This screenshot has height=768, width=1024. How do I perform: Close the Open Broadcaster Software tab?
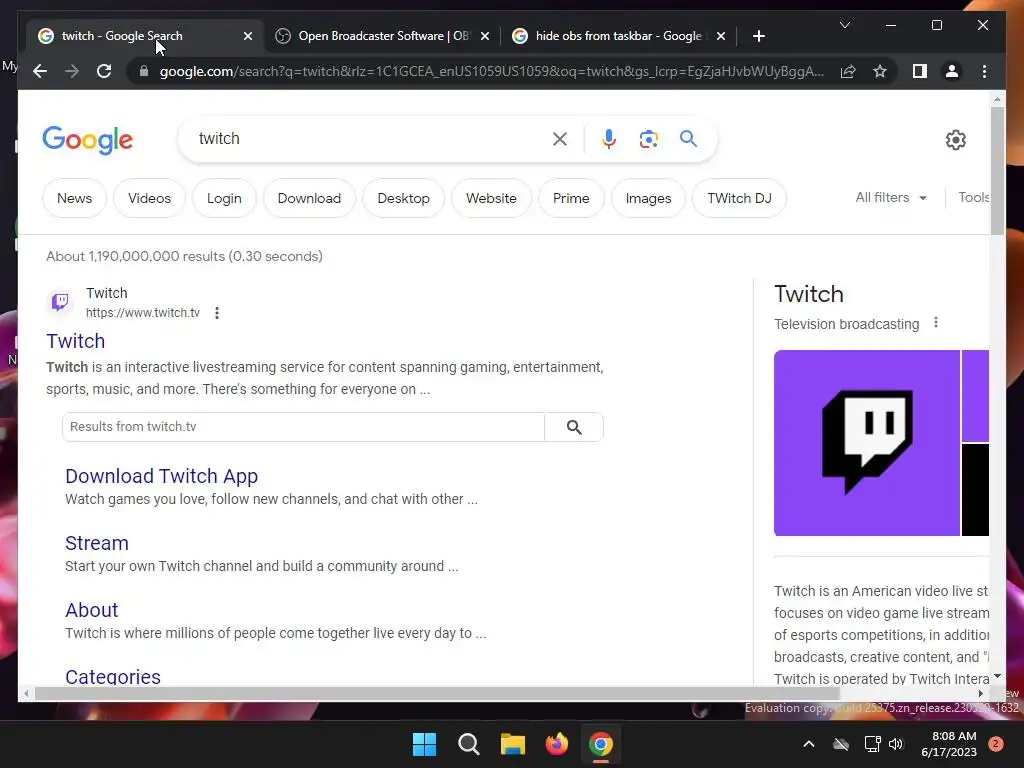(485, 36)
